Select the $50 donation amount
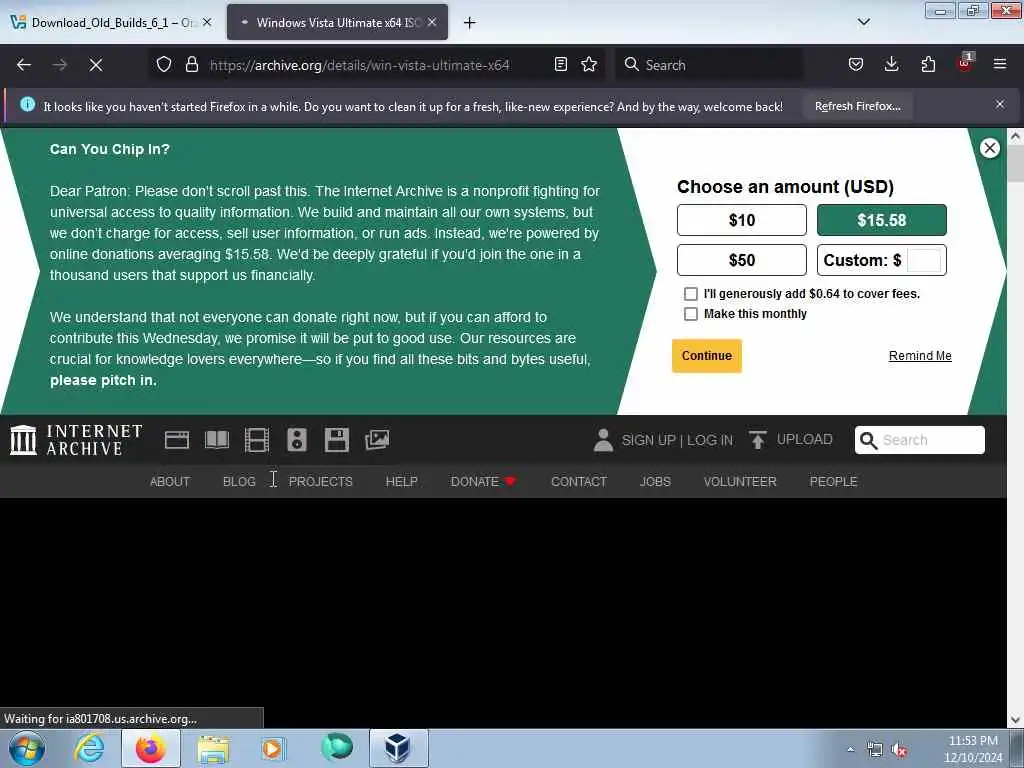 [x=741, y=260]
